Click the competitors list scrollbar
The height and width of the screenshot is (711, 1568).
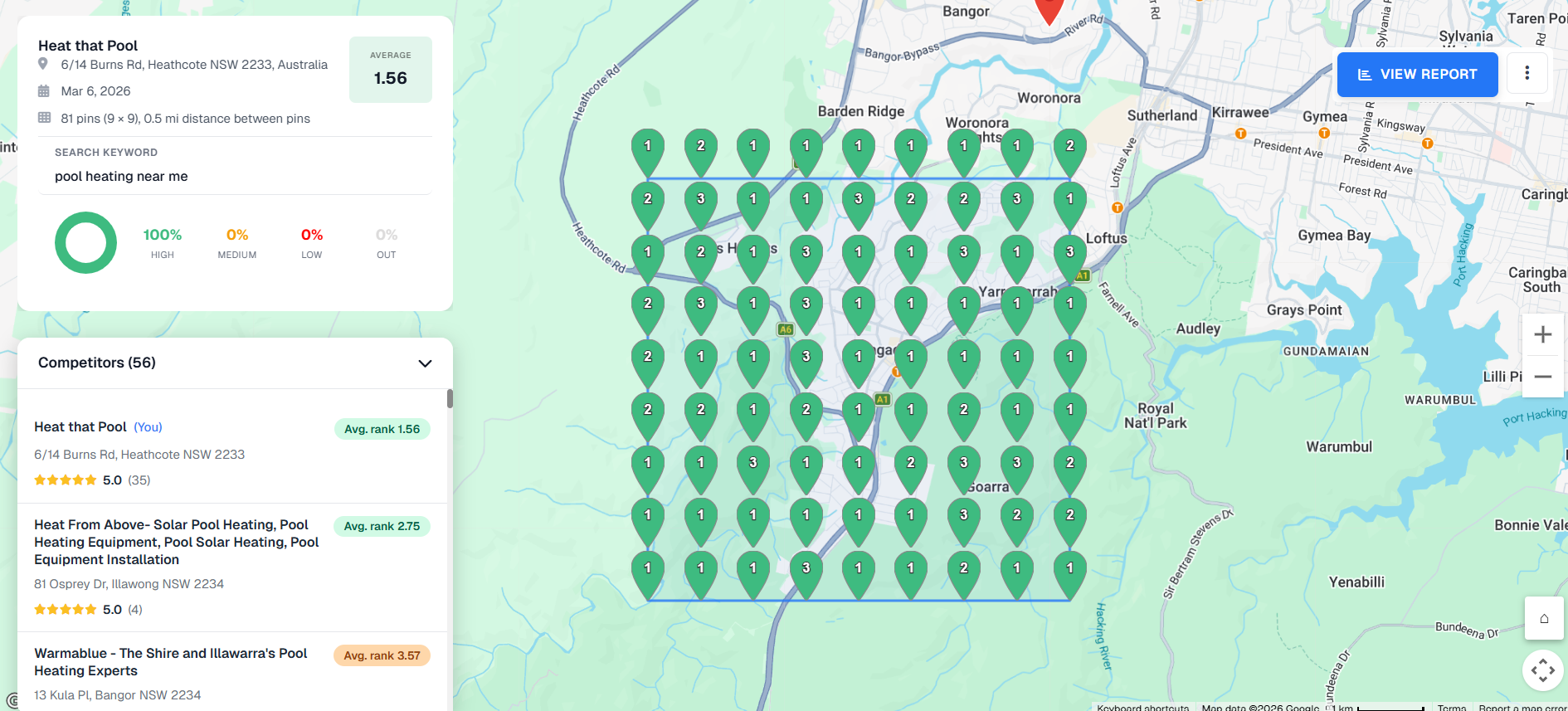[x=450, y=398]
